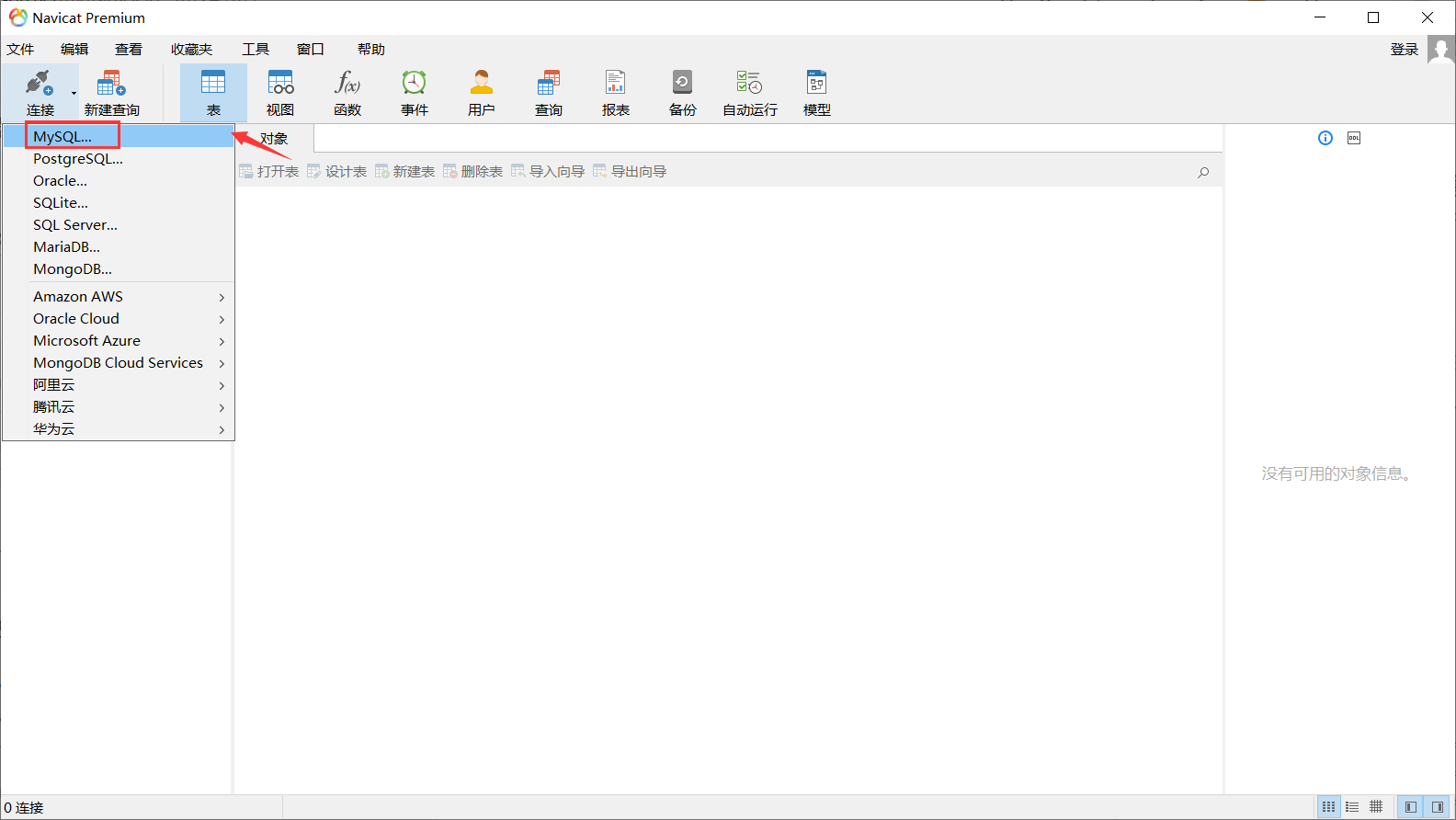Choose Oracle... from connection menu
Viewport: 1456px width, 820px height.
coord(119,180)
